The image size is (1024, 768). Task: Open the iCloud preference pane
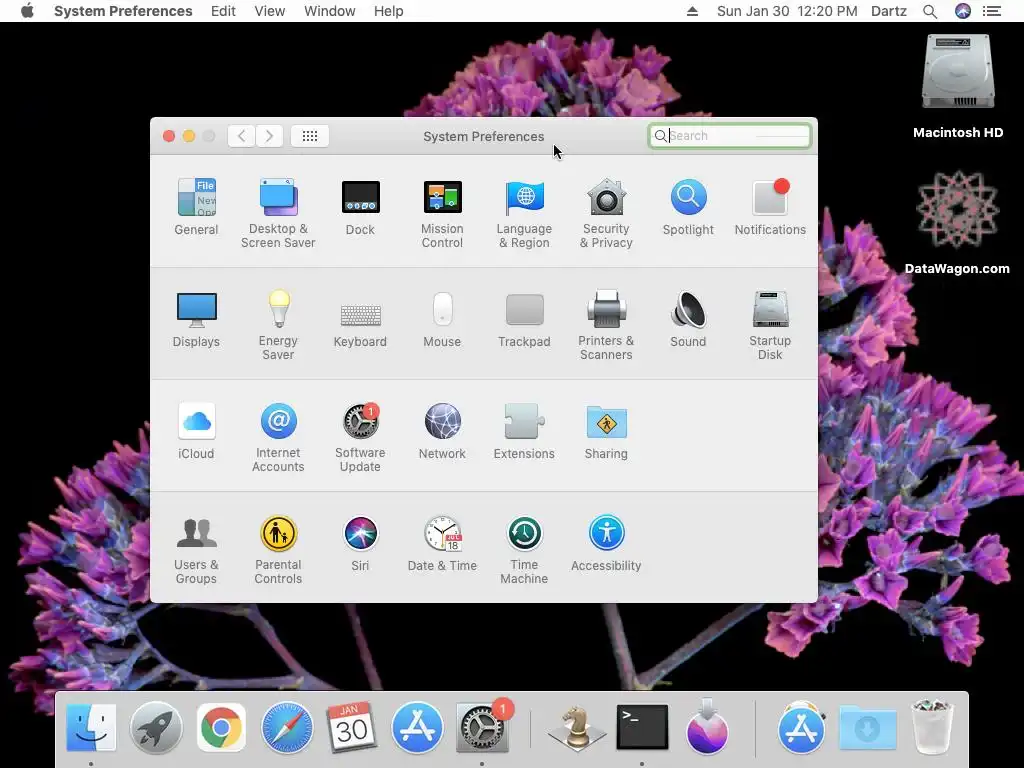[196, 431]
